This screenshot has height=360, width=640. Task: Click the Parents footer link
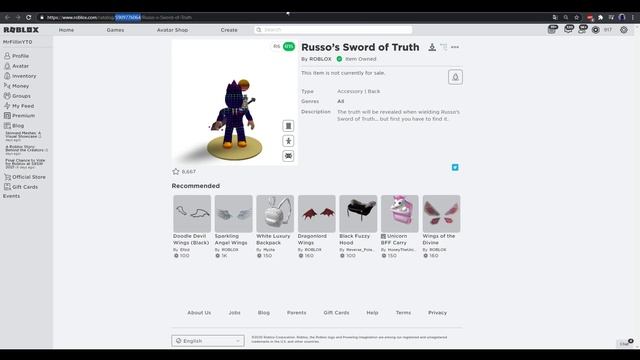(x=296, y=313)
